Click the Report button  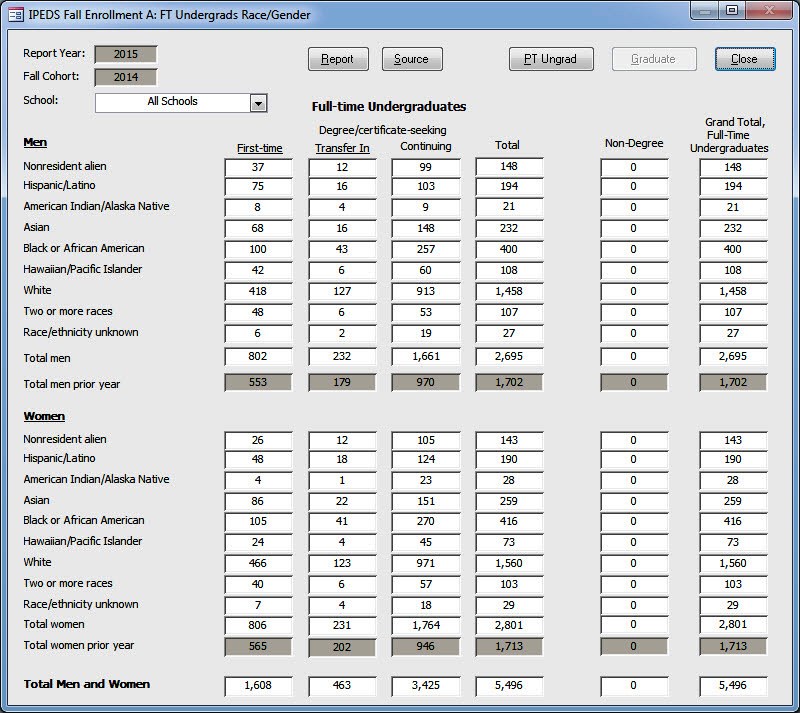[338, 59]
